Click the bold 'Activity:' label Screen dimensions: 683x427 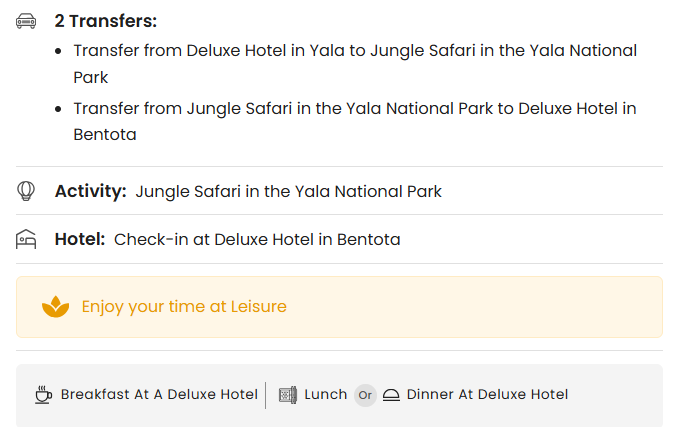(91, 191)
